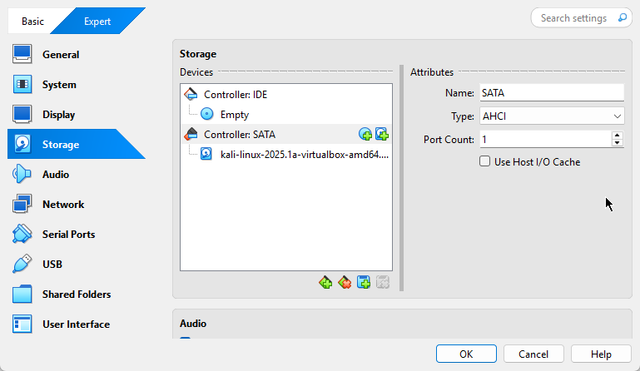The width and height of the screenshot is (640, 371).
Task: Open the General settings icon
Action: tap(22, 54)
